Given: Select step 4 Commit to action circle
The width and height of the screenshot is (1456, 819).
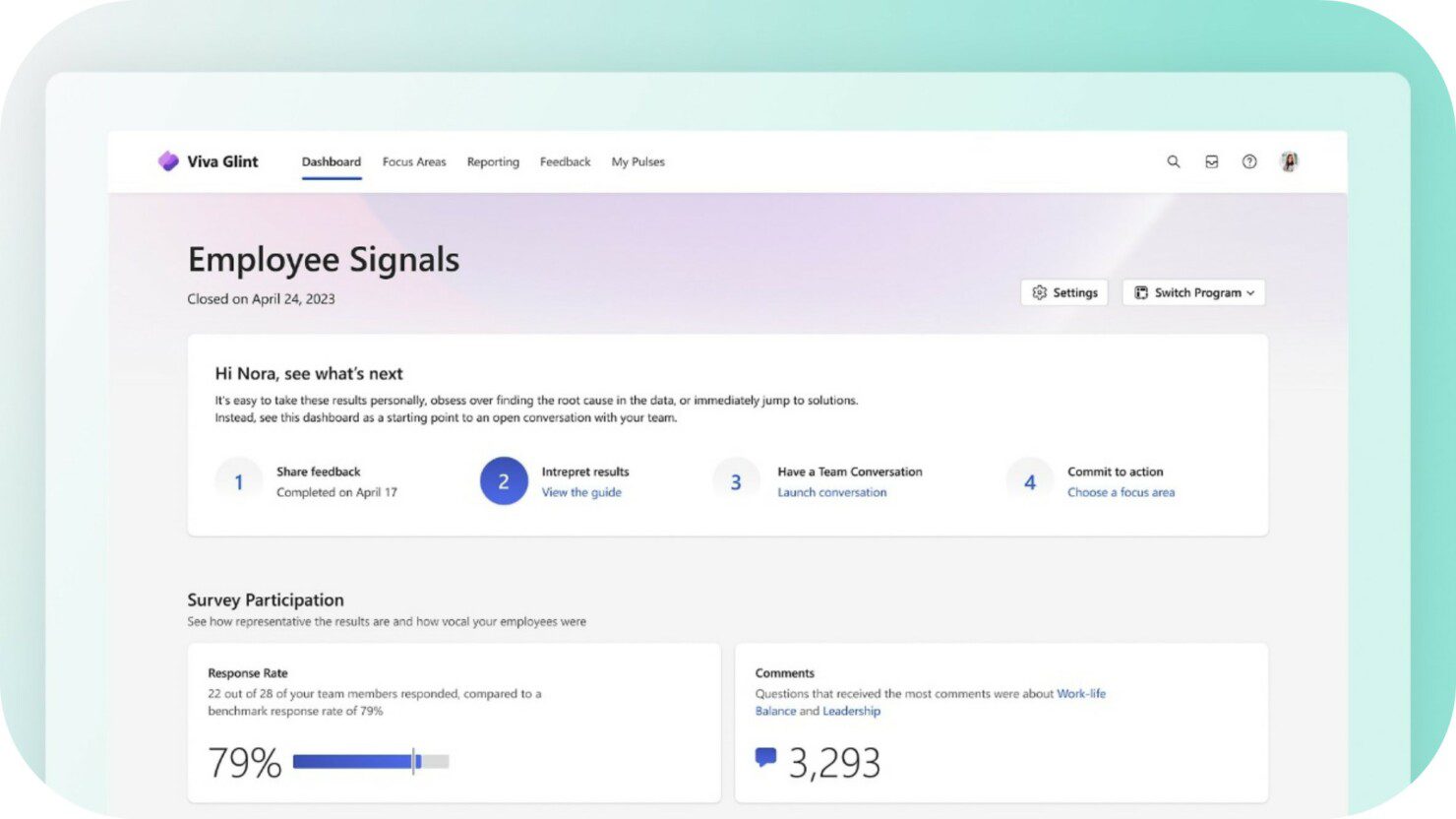Looking at the screenshot, I should tap(1029, 481).
